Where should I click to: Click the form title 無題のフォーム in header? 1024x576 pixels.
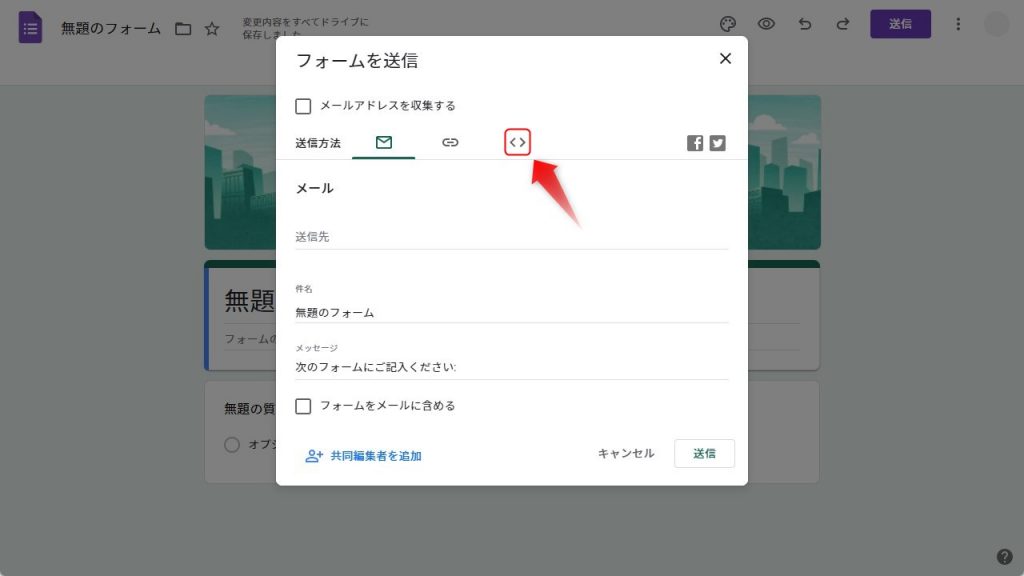[x=110, y=29]
